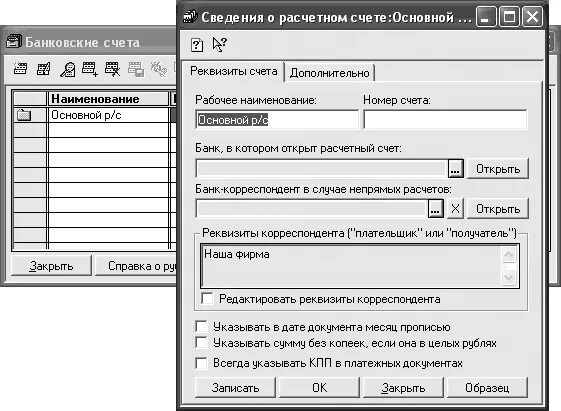The width and height of the screenshot is (561, 411).
Task: Click the Сведения о расчетном счете title bar icon
Action: pyautogui.click(x=190, y=16)
